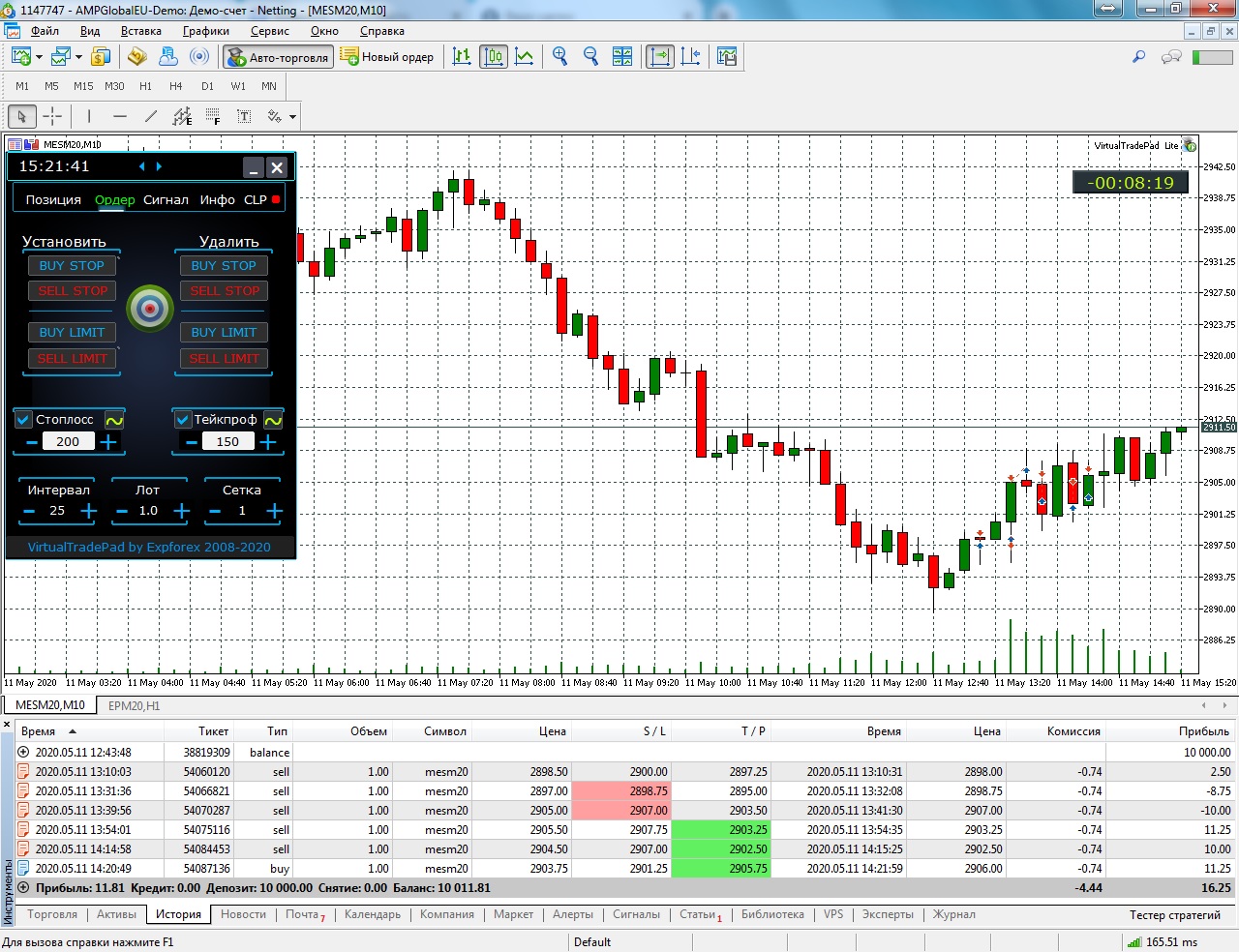Uncheck the Стоплосс checkbox
The image size is (1239, 952).
pyautogui.click(x=24, y=420)
